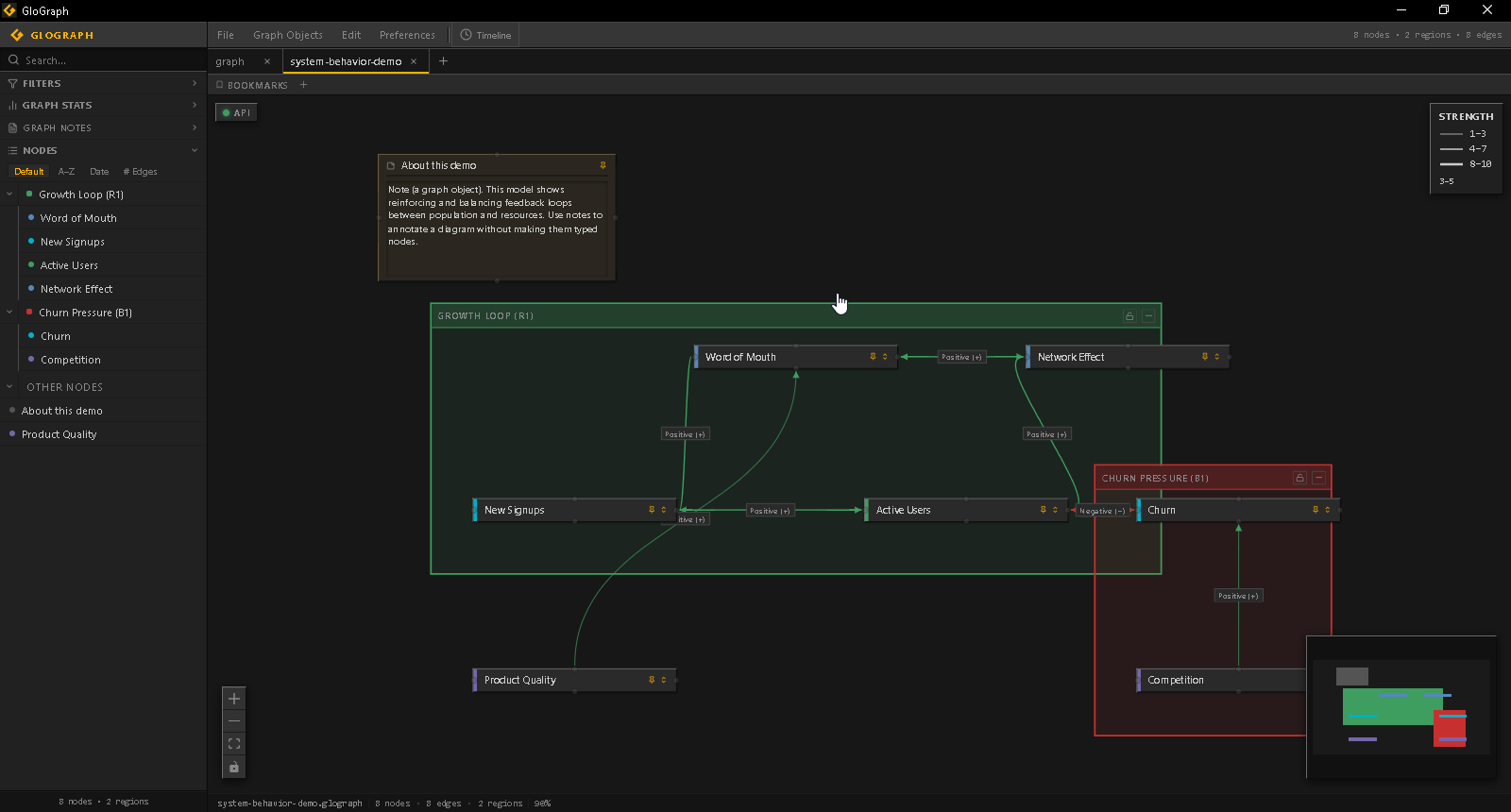Expand the Graph Stats section
This screenshot has height=812, width=1511.
point(103,105)
